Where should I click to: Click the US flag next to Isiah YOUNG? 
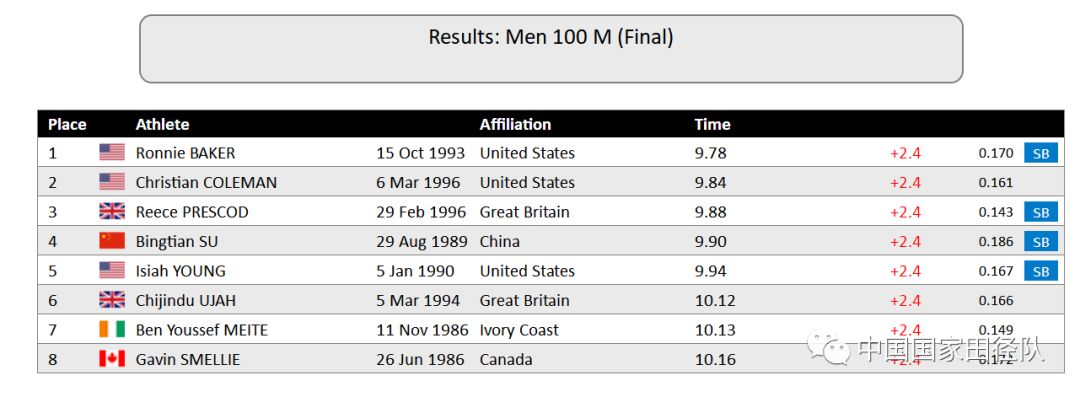[112, 271]
